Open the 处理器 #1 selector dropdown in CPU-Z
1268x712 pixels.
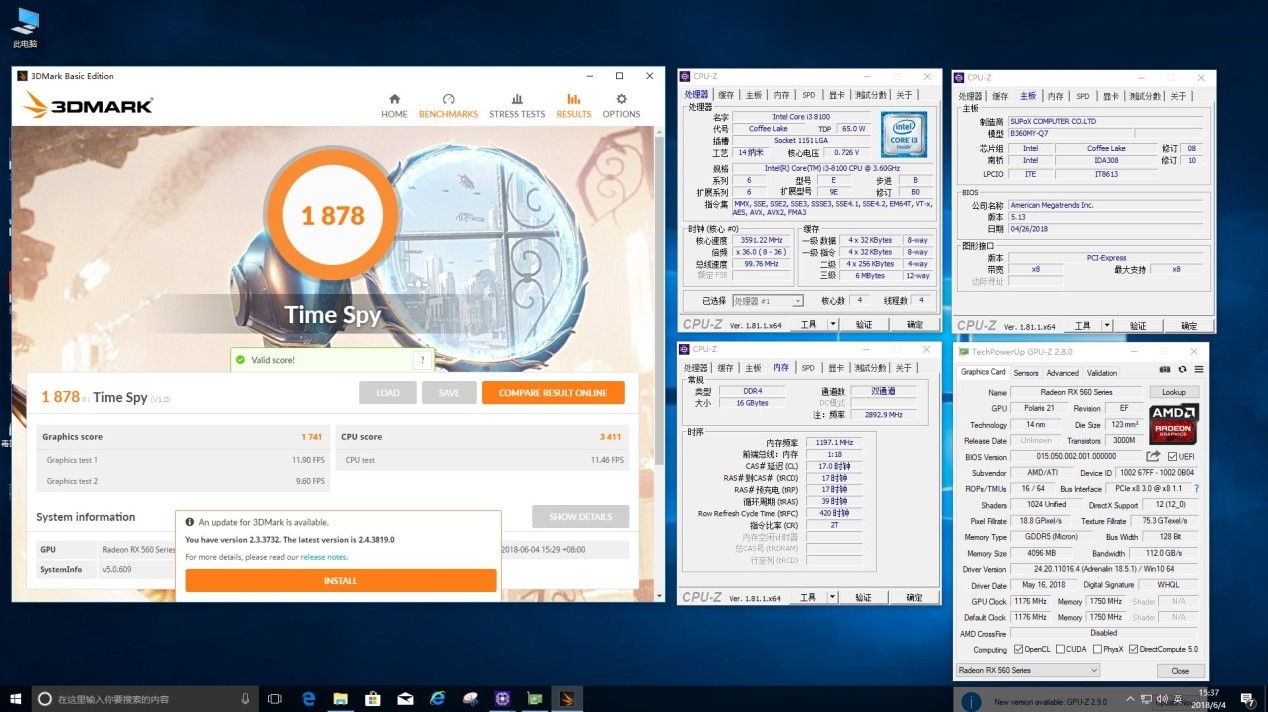798,301
